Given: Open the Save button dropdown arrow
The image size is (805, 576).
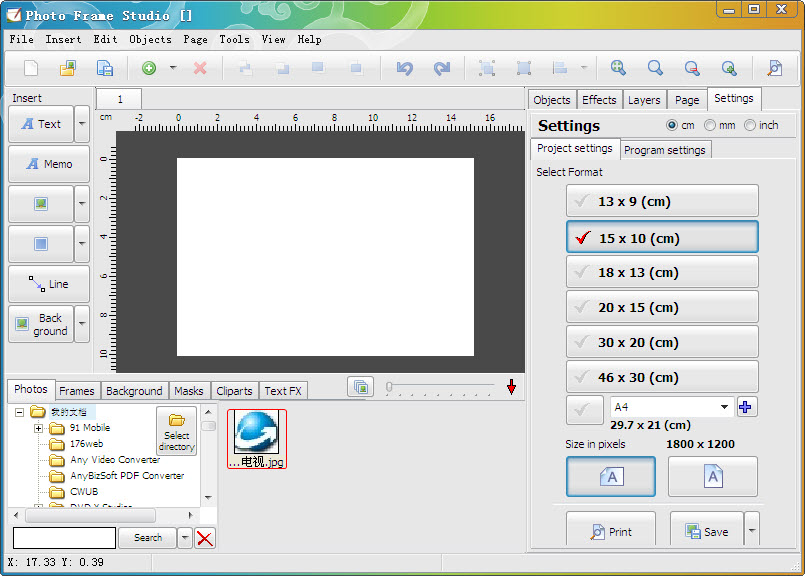Looking at the screenshot, I should (x=751, y=531).
